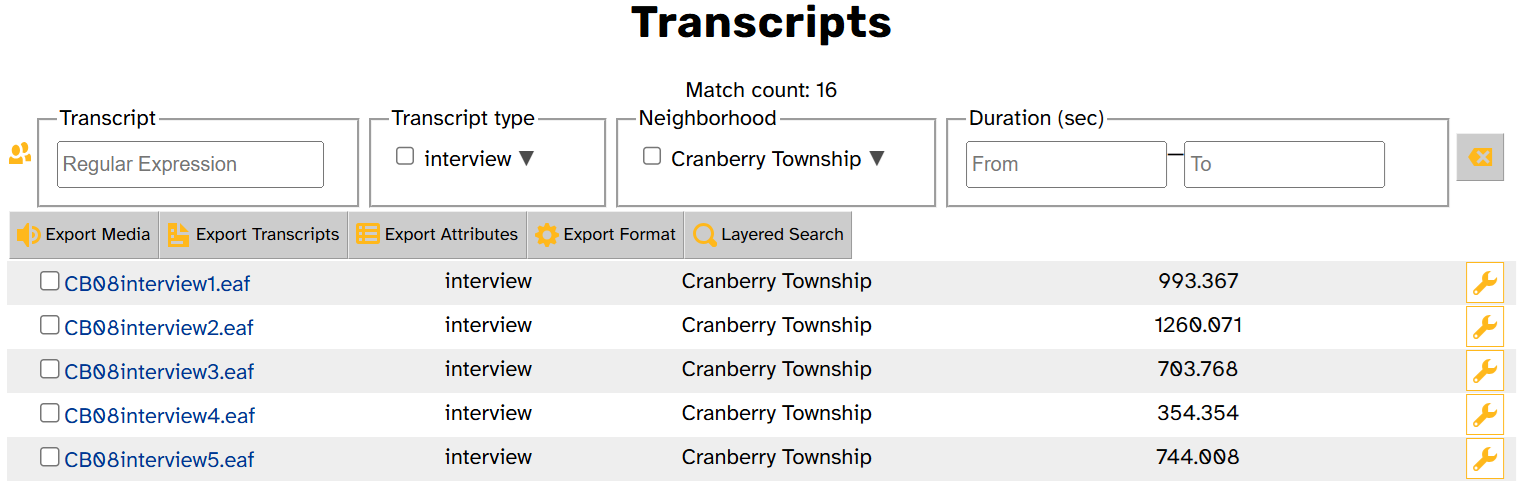
Task: Click Export Media speaker button
Action: 84,235
